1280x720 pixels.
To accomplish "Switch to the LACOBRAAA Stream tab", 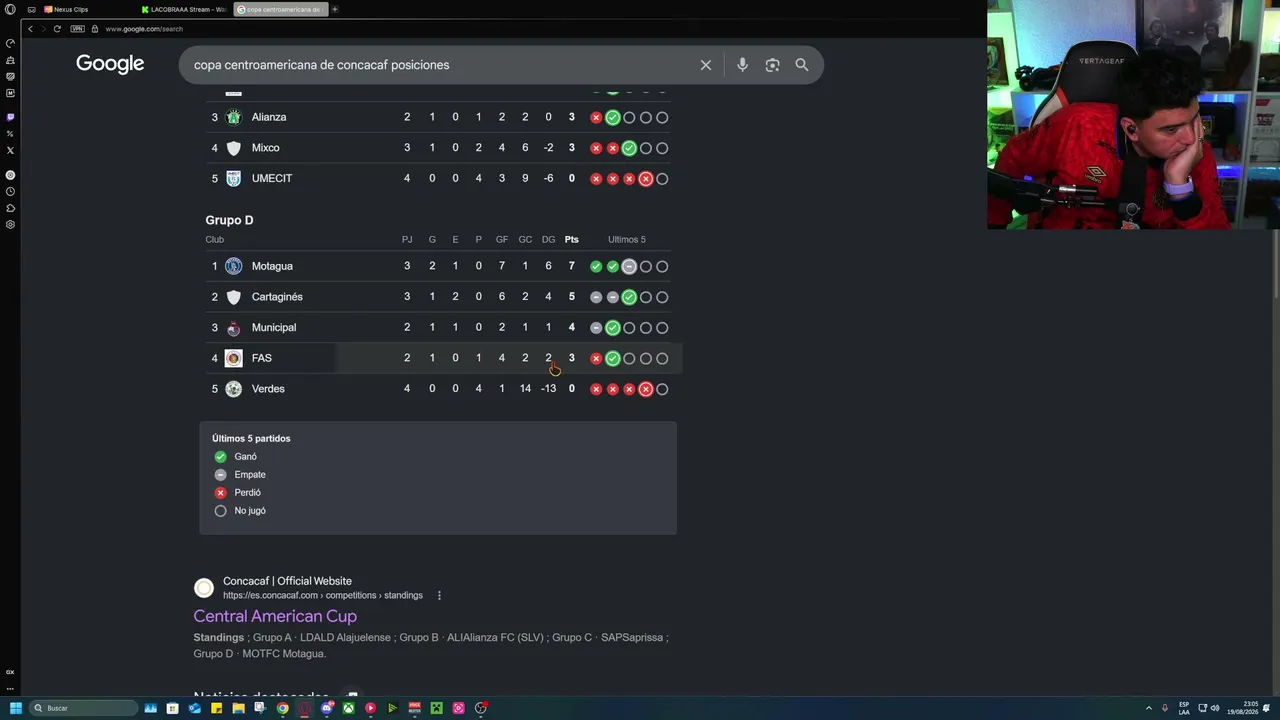I will click(184, 9).
